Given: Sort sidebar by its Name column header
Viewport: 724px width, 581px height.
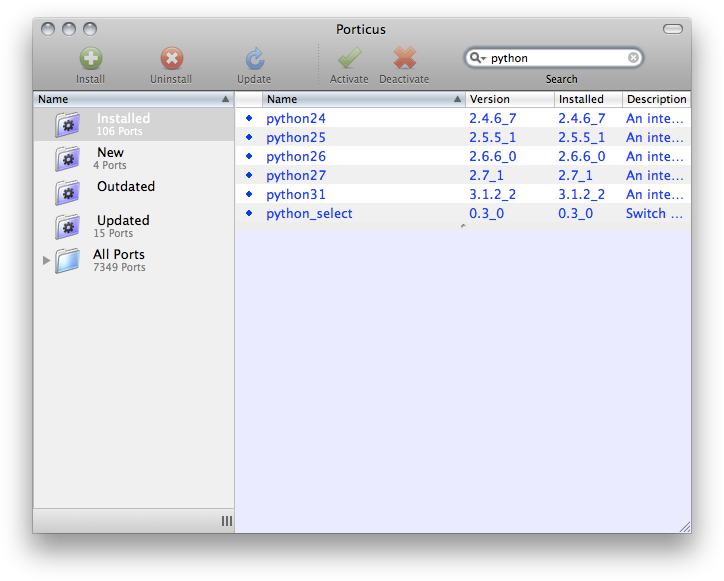Looking at the screenshot, I should [134, 99].
